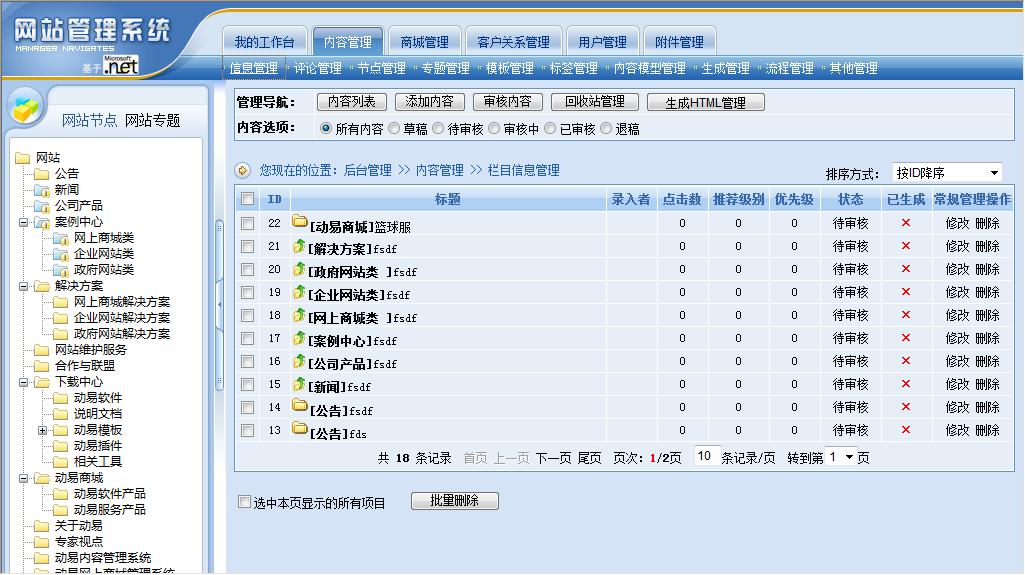
Task: Open the 排序方式 sort dropdown
Action: coord(946,173)
